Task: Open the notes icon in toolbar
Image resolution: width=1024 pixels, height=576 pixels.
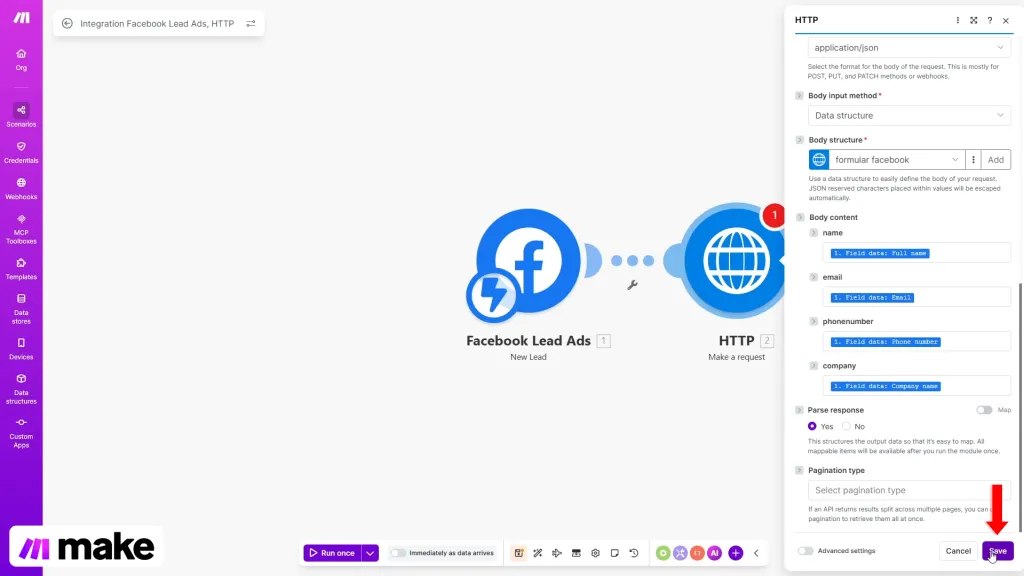Action: coord(615,553)
